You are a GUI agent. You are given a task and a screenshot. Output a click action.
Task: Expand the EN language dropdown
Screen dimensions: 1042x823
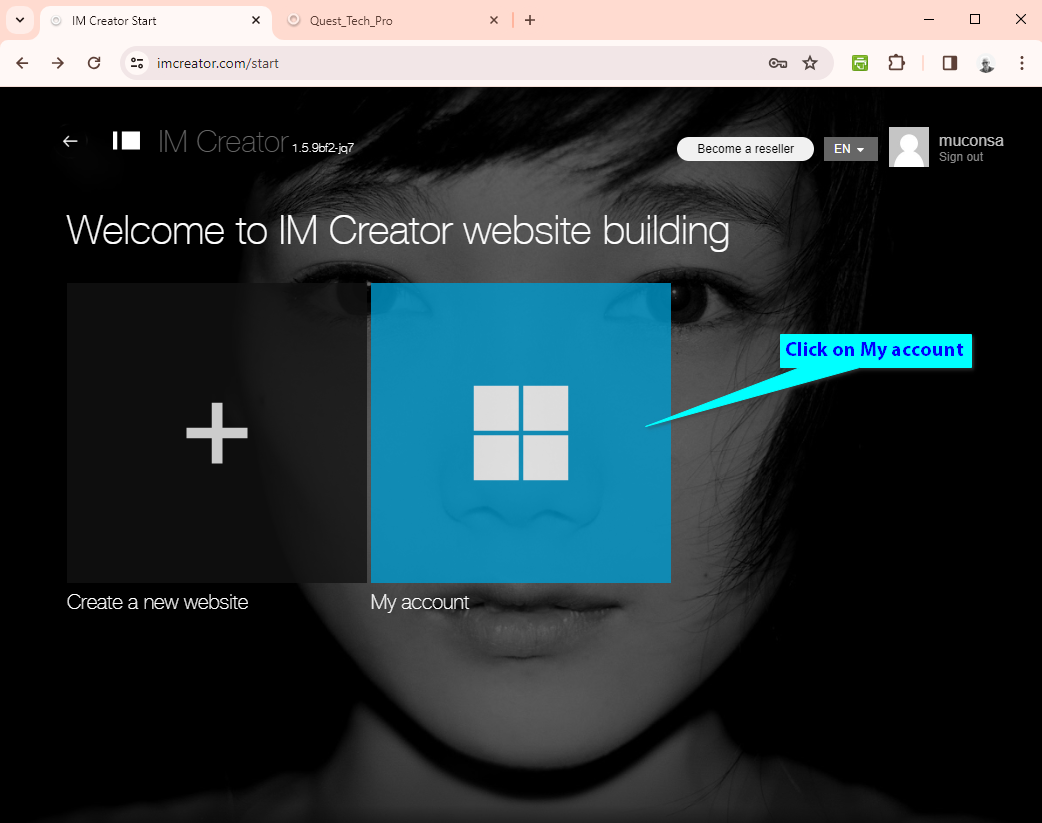pyautogui.click(x=850, y=149)
